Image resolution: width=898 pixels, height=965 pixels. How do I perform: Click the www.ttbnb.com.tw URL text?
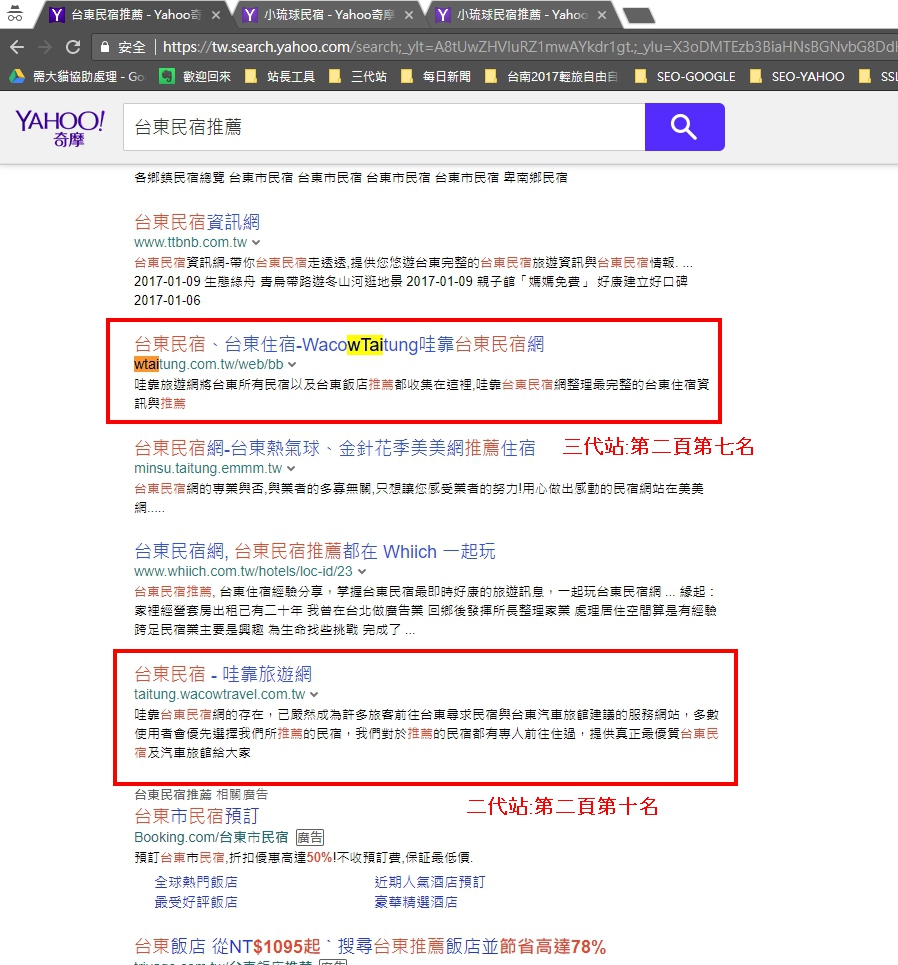[x=191, y=242]
